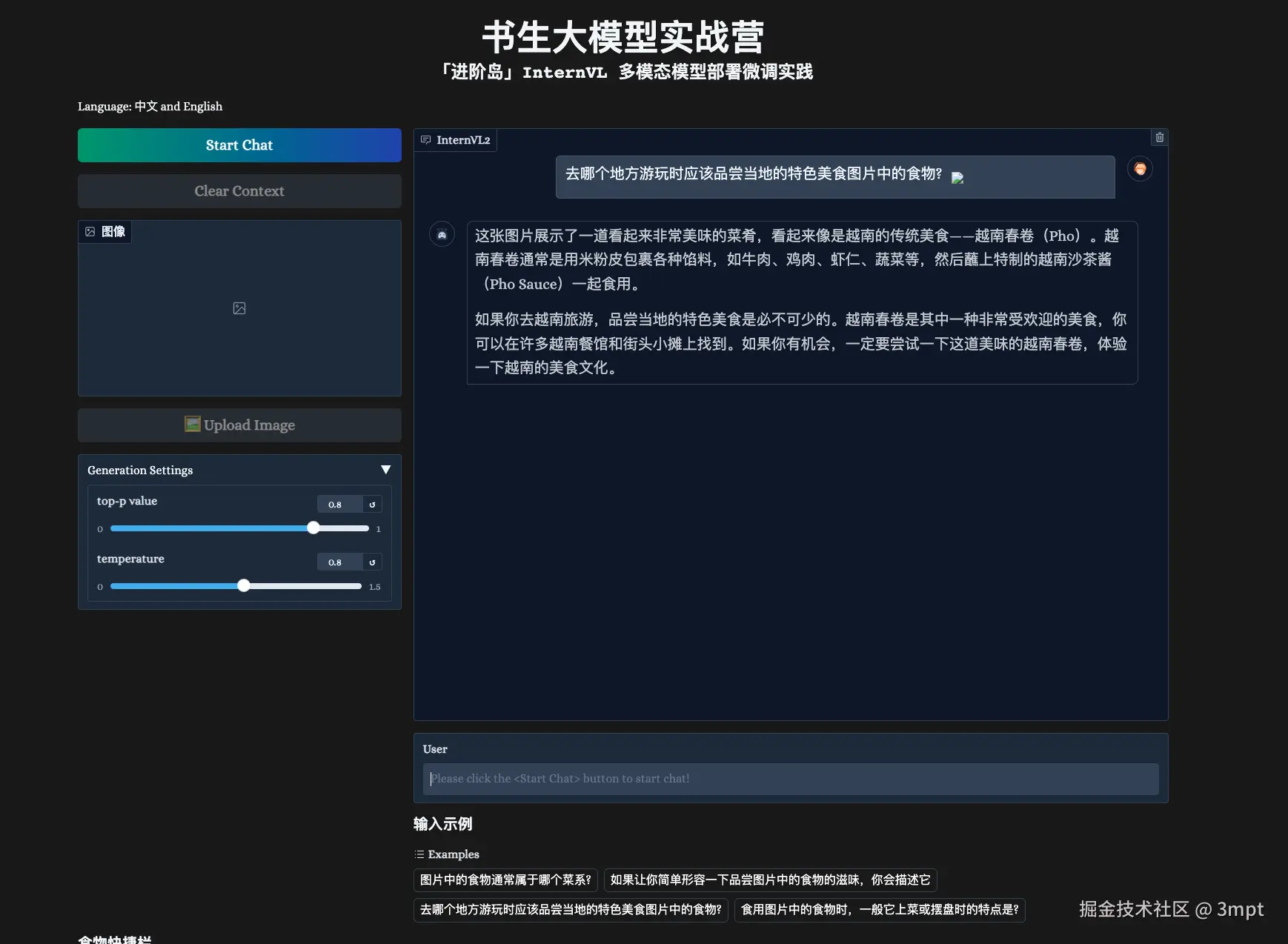1288x944 pixels.
Task: Click the user avatar in the chat
Action: point(1140,169)
